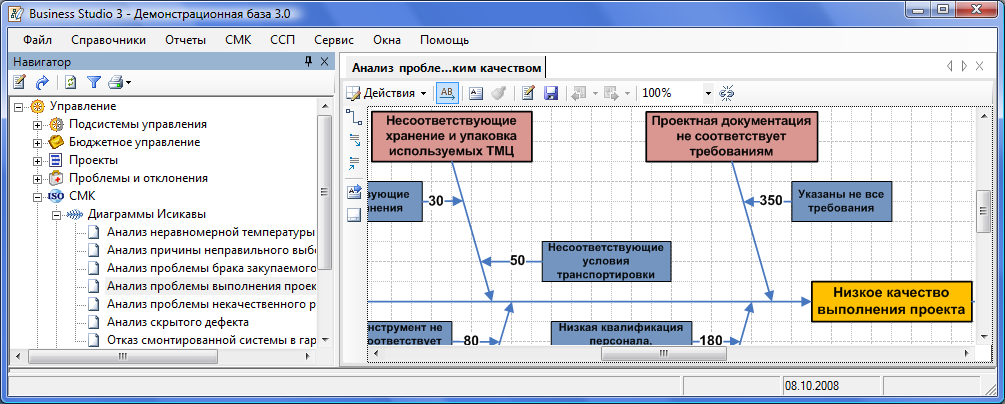Open the 100% zoom dropdown
1005x404 pixels.
[708, 93]
